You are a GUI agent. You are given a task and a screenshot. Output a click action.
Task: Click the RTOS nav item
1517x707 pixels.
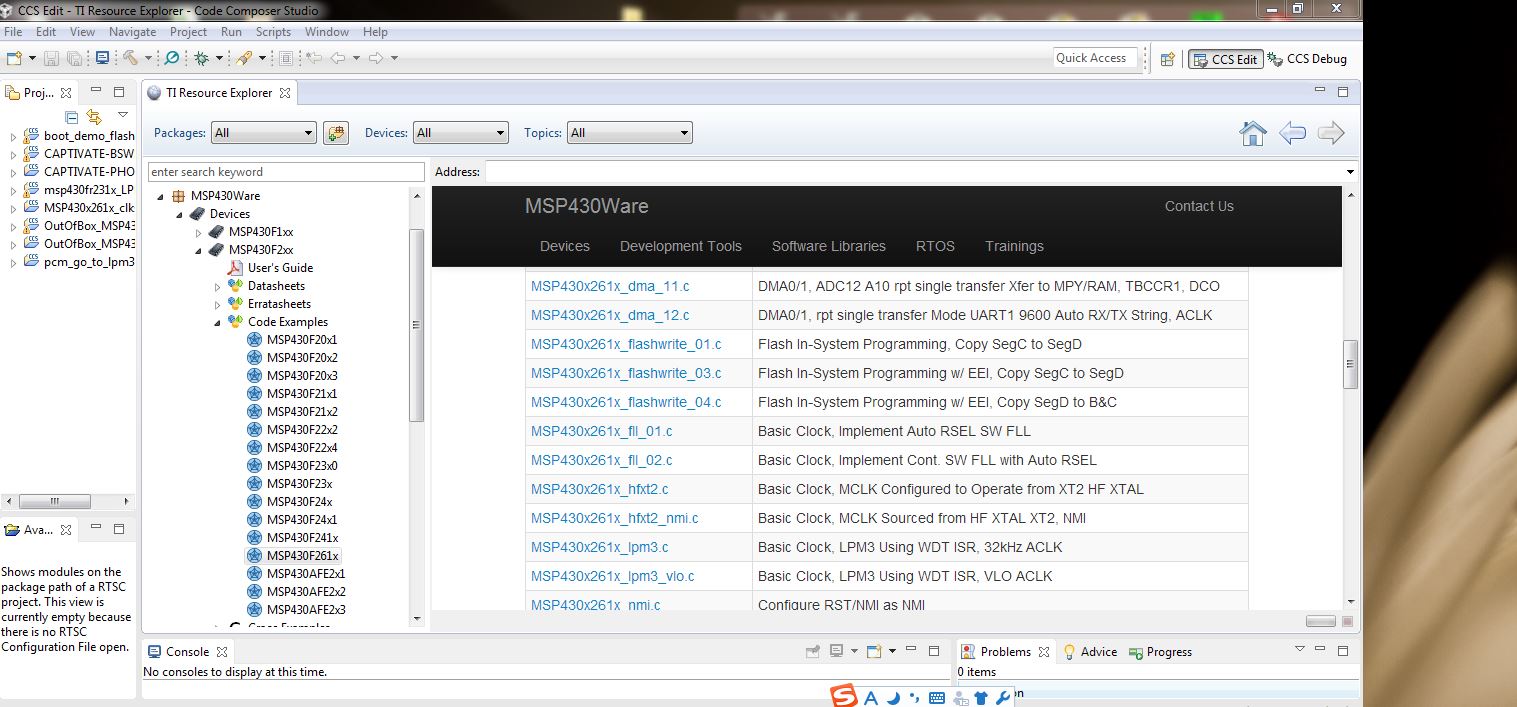pos(935,246)
